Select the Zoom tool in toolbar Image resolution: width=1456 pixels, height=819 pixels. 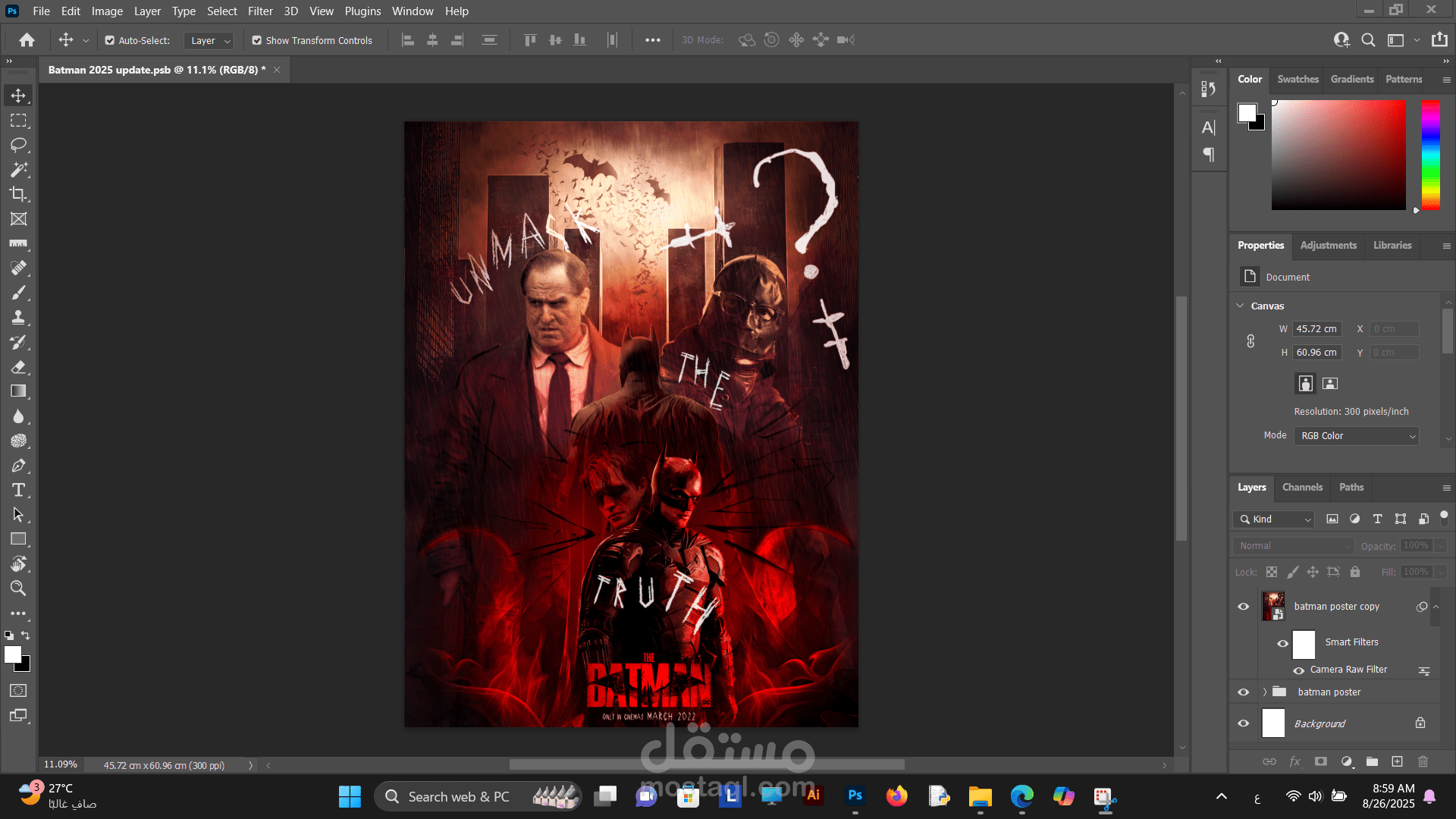tap(18, 588)
